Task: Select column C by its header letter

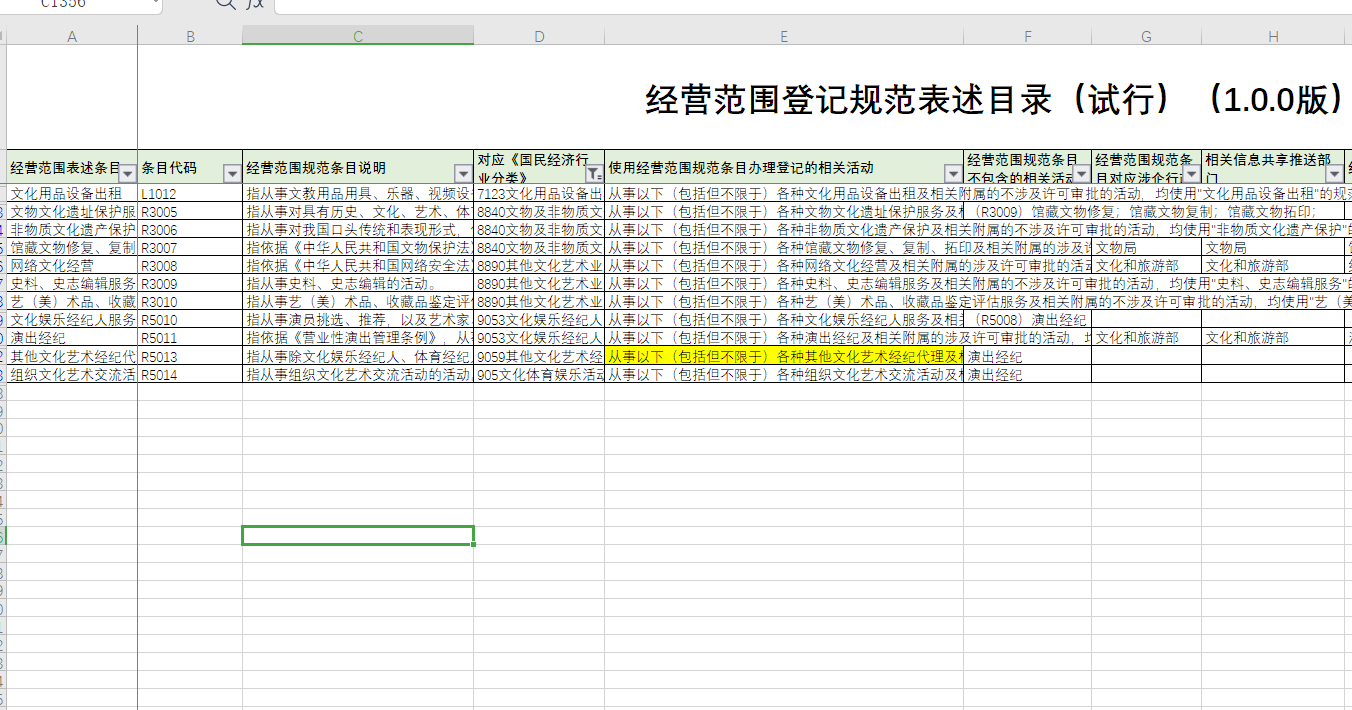Action: click(x=358, y=37)
